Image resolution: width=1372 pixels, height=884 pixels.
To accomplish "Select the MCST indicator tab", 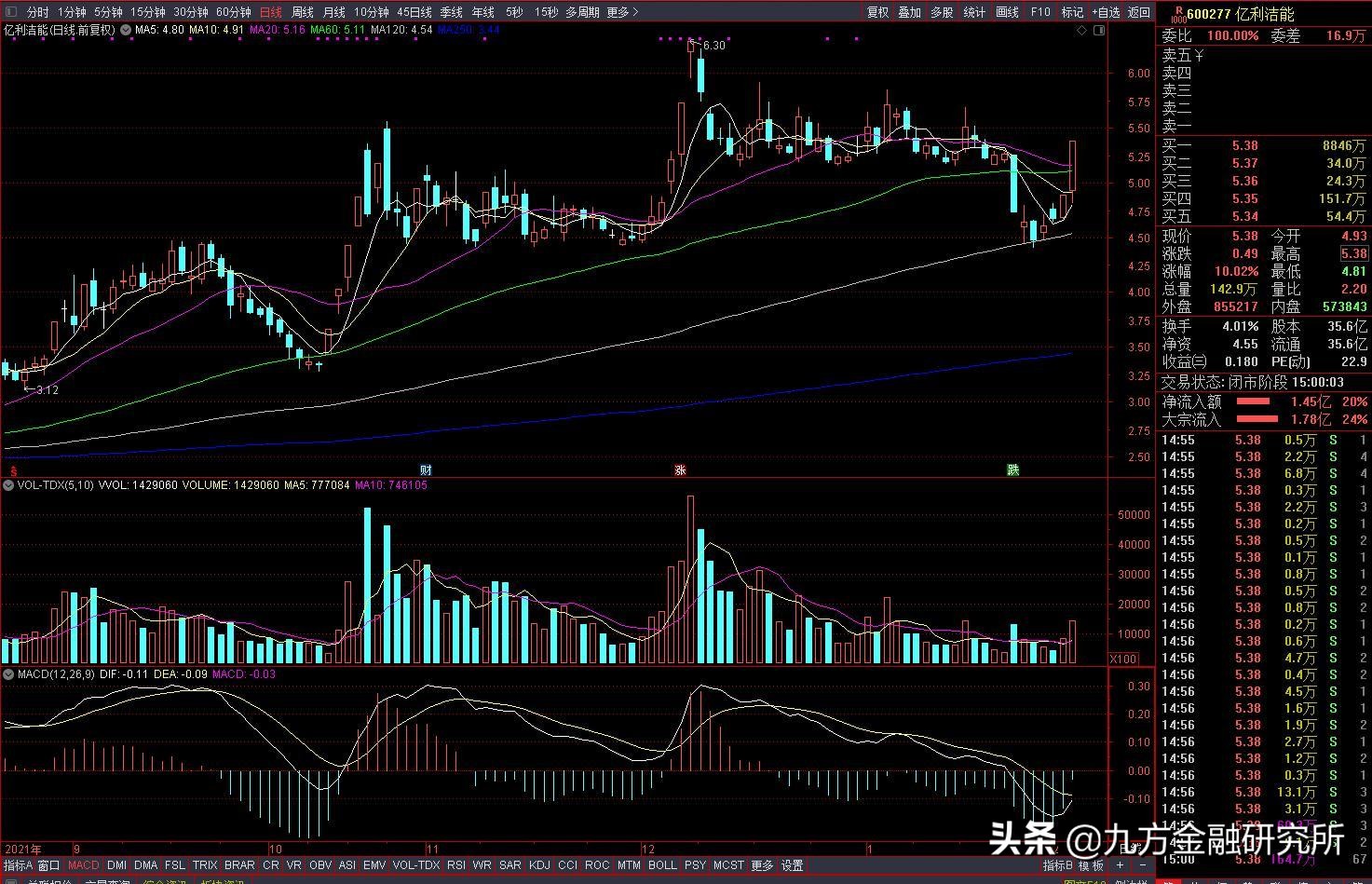I will pos(728,865).
